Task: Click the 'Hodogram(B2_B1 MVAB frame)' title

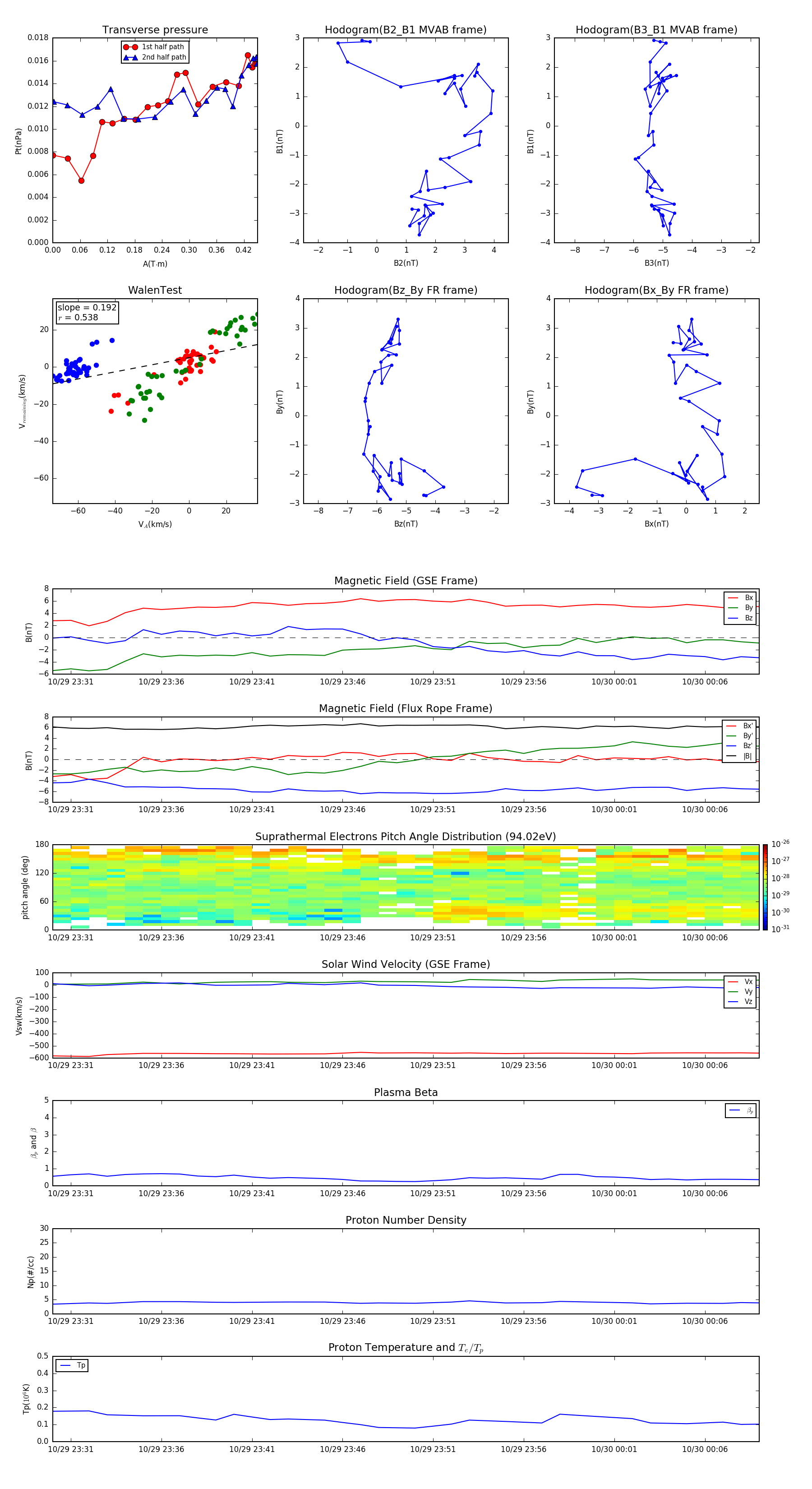Action: 406,29
